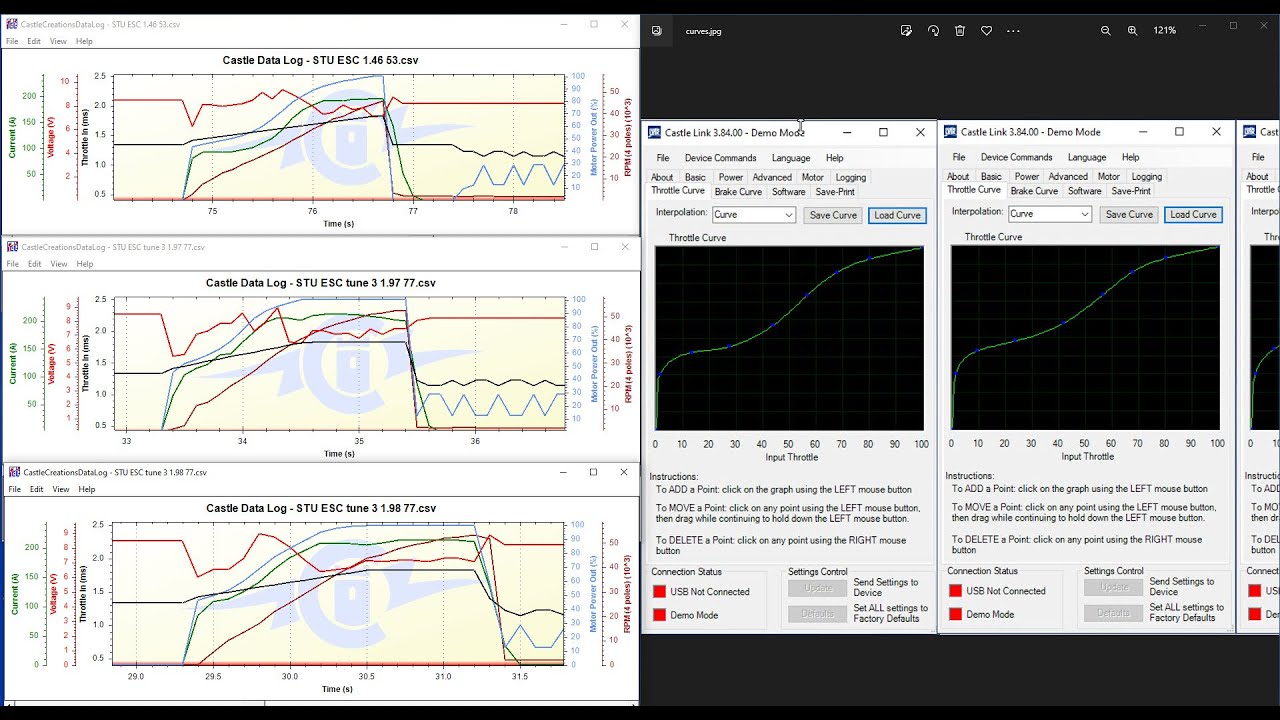
Task: Click the middle Castle Link window's title icon
Action: point(950,132)
